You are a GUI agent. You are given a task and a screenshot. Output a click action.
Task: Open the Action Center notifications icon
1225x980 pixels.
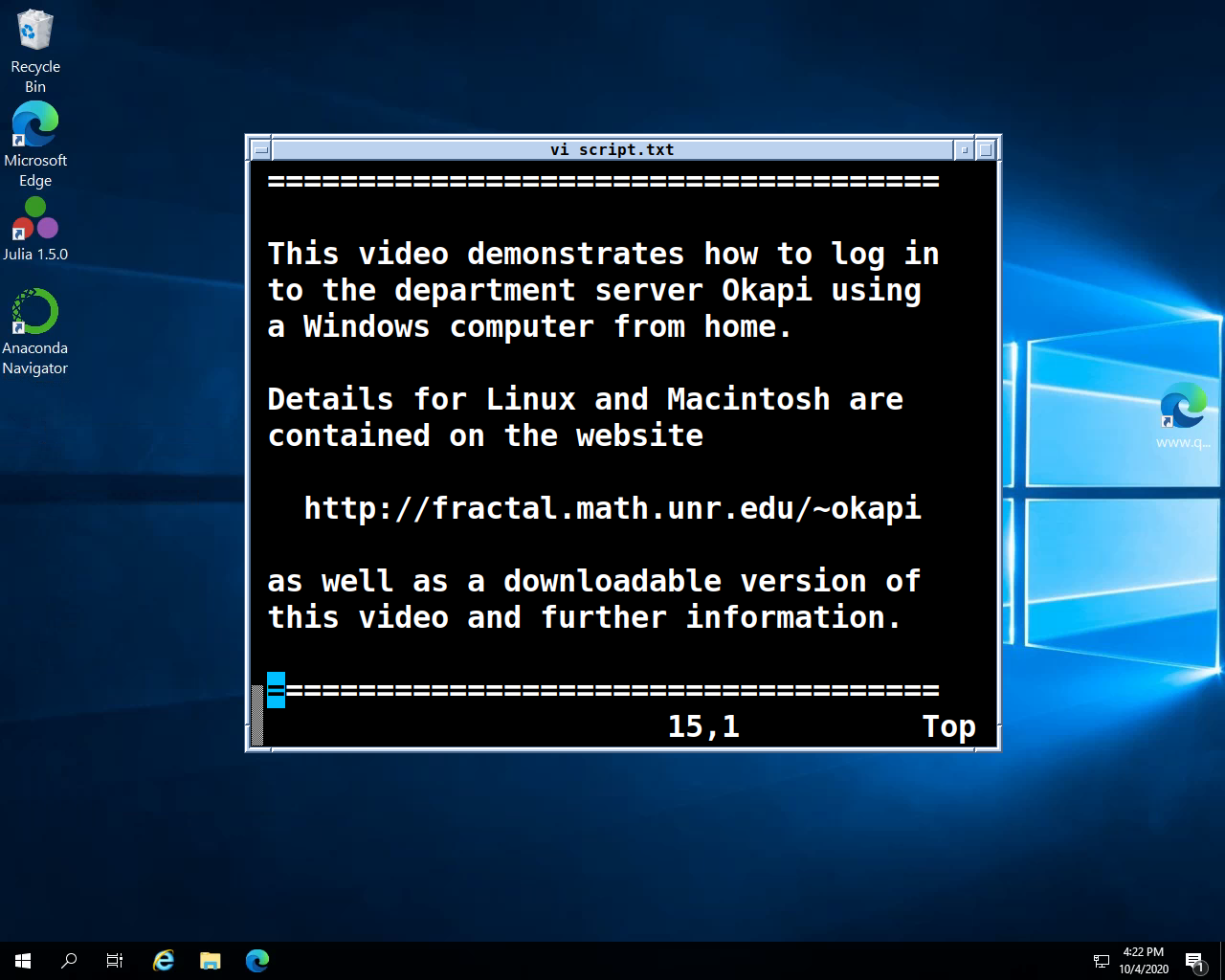coord(1194,961)
